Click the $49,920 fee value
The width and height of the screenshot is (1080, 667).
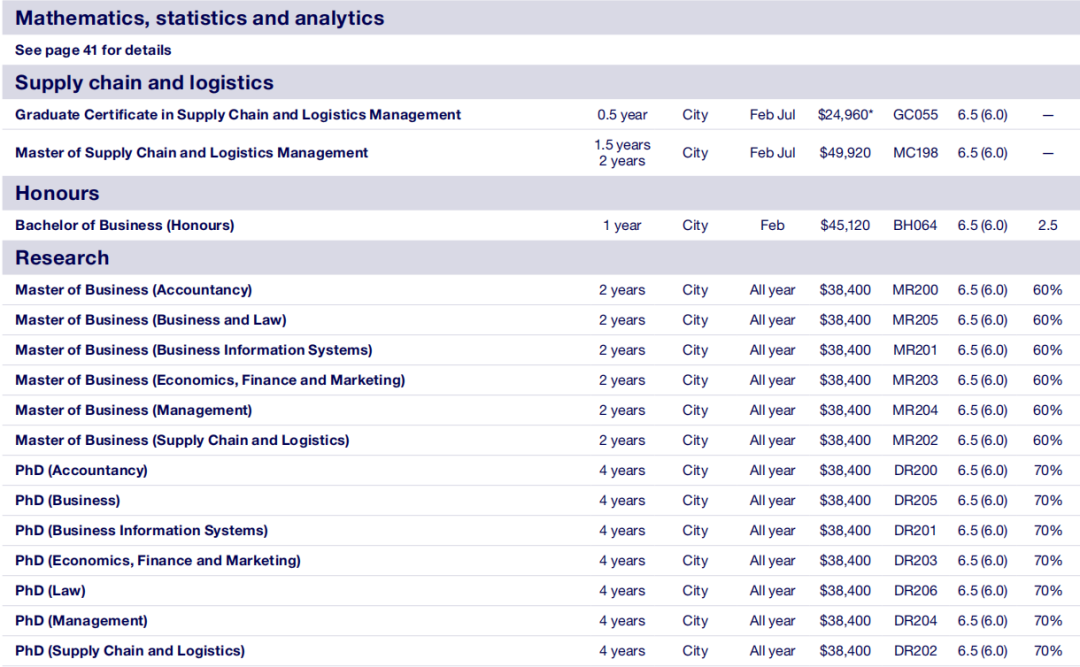[x=845, y=153]
